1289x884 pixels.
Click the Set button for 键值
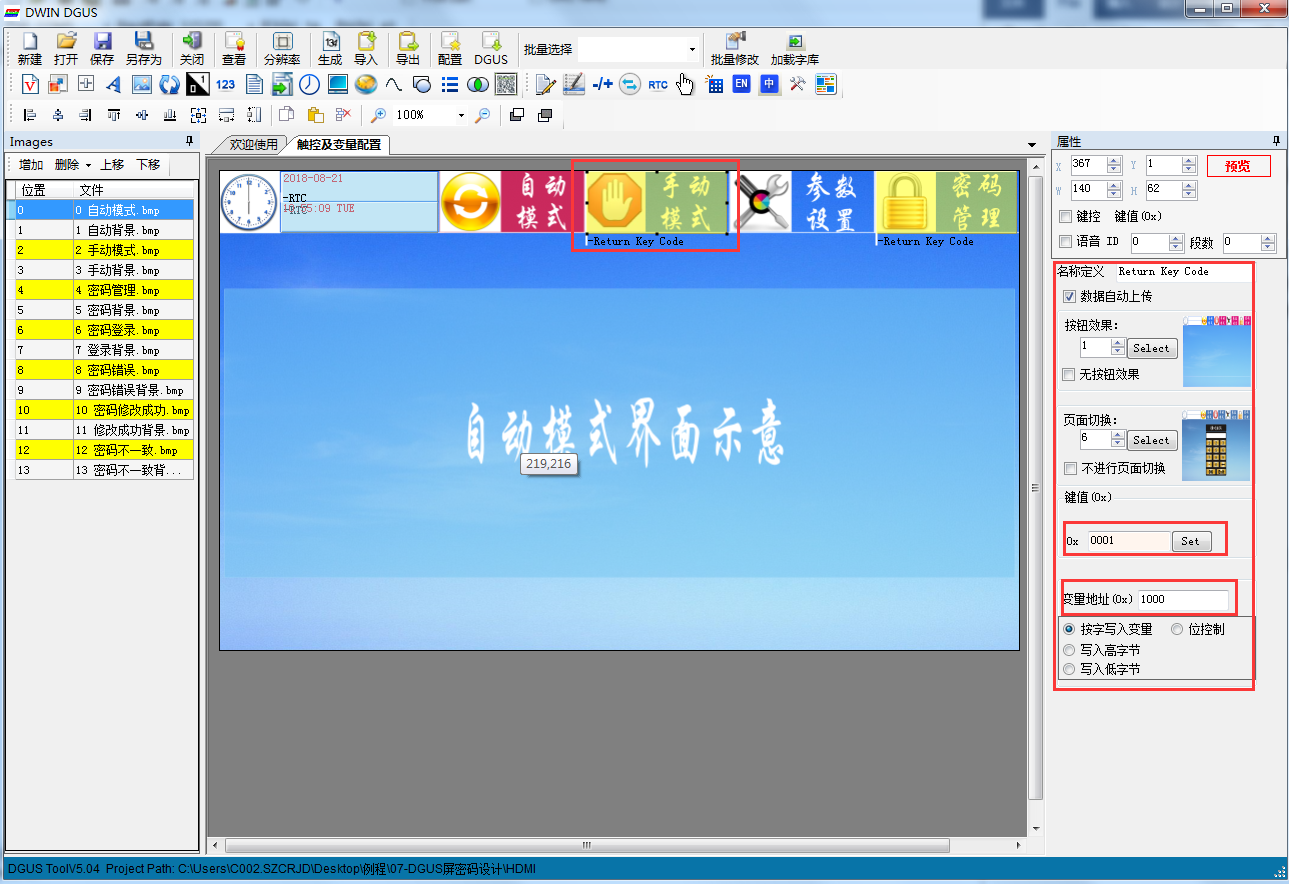(x=1190, y=541)
